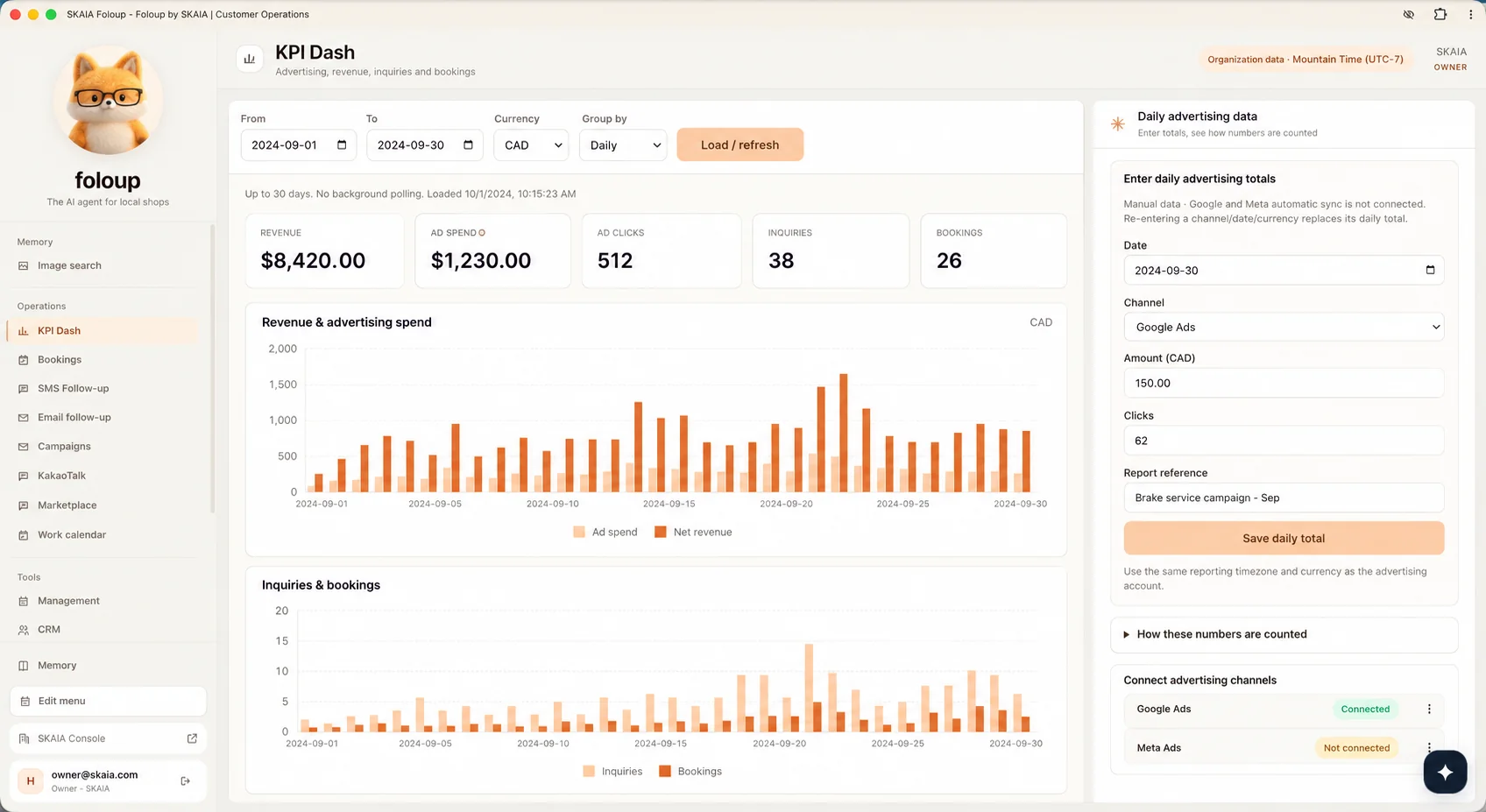Open the Channel Google Ads dropdown
Screen dimensions: 1486x812
pyautogui.click(x=1284, y=328)
